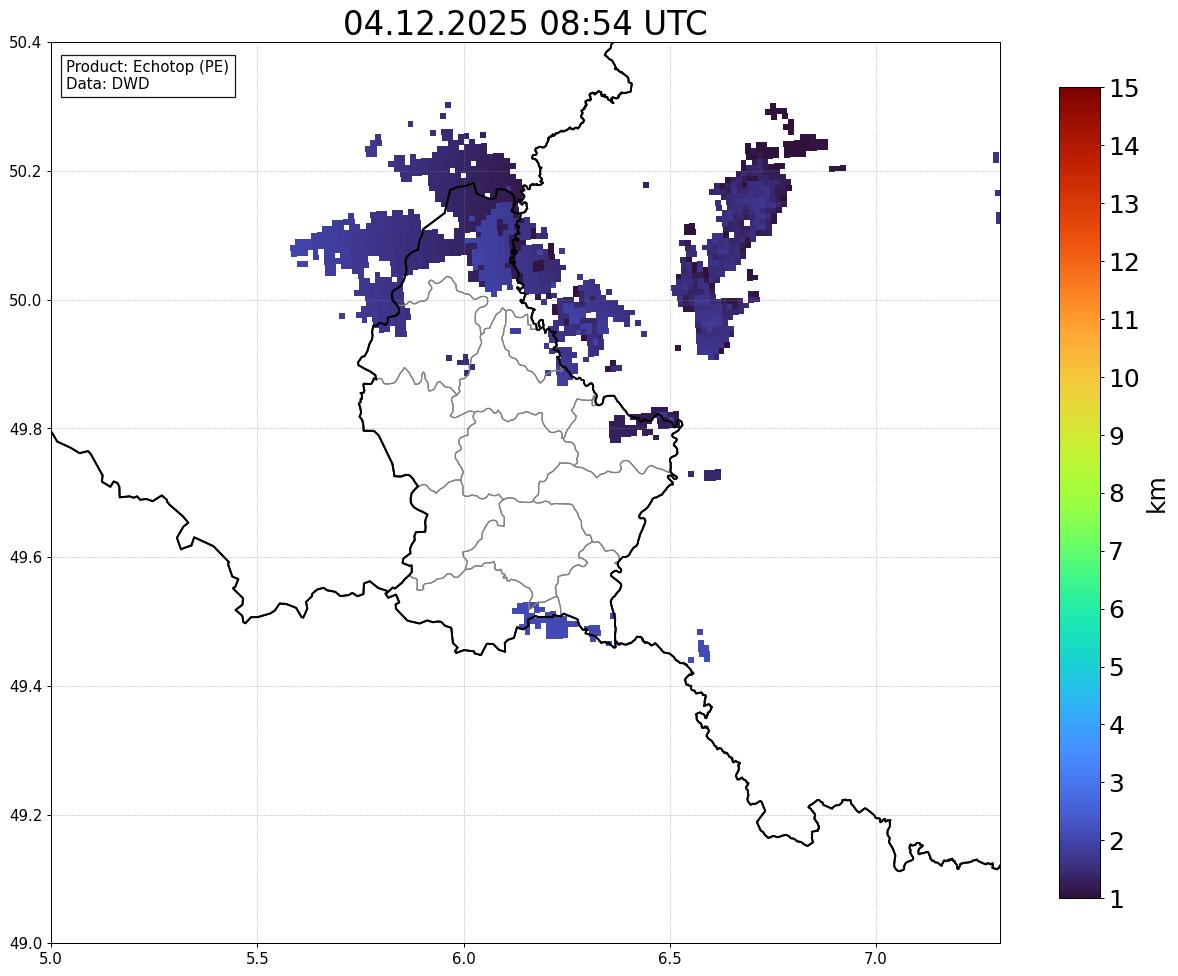Click the colorbar label "14"

(1124, 147)
